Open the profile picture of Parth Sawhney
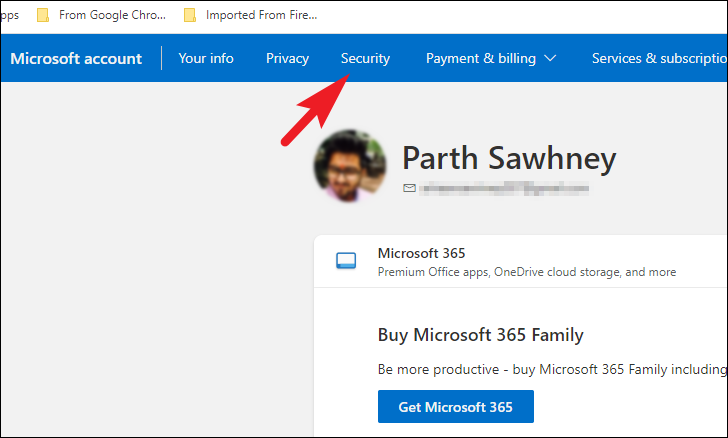Screen dimensions: 728x438 pyautogui.click(x=350, y=166)
